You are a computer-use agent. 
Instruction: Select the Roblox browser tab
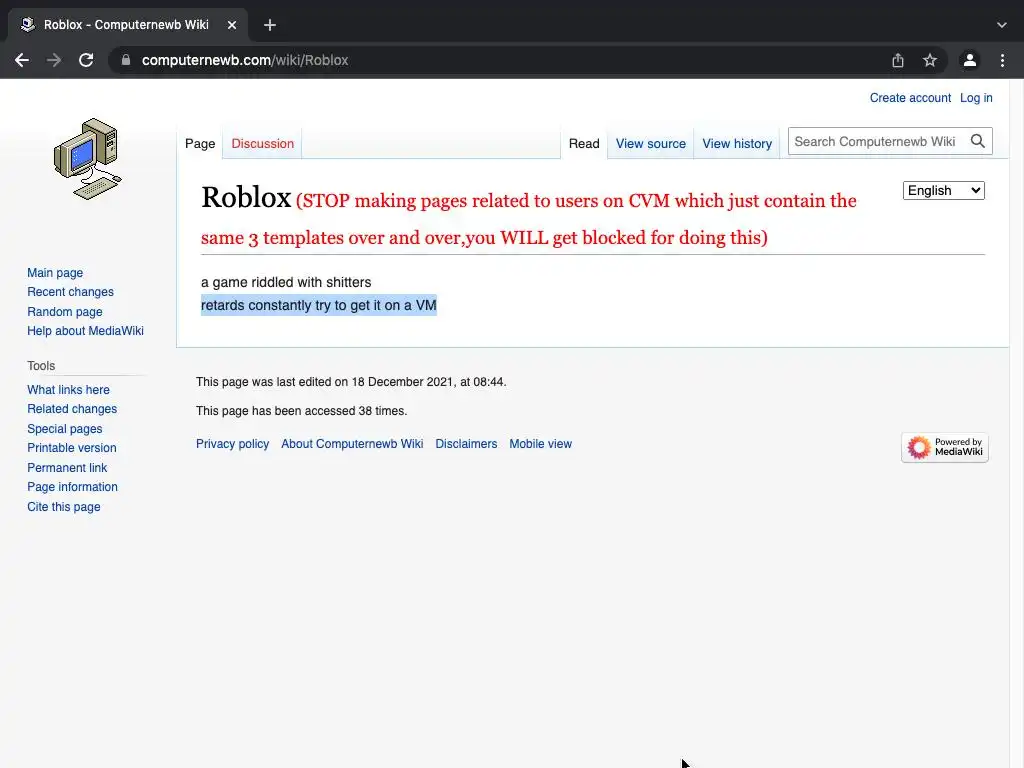[126, 25]
